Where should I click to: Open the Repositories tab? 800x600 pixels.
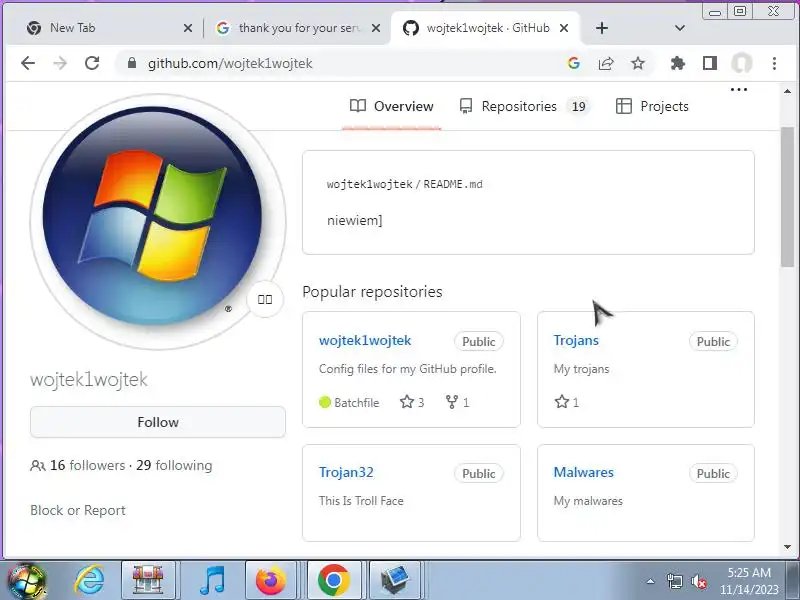click(524, 106)
